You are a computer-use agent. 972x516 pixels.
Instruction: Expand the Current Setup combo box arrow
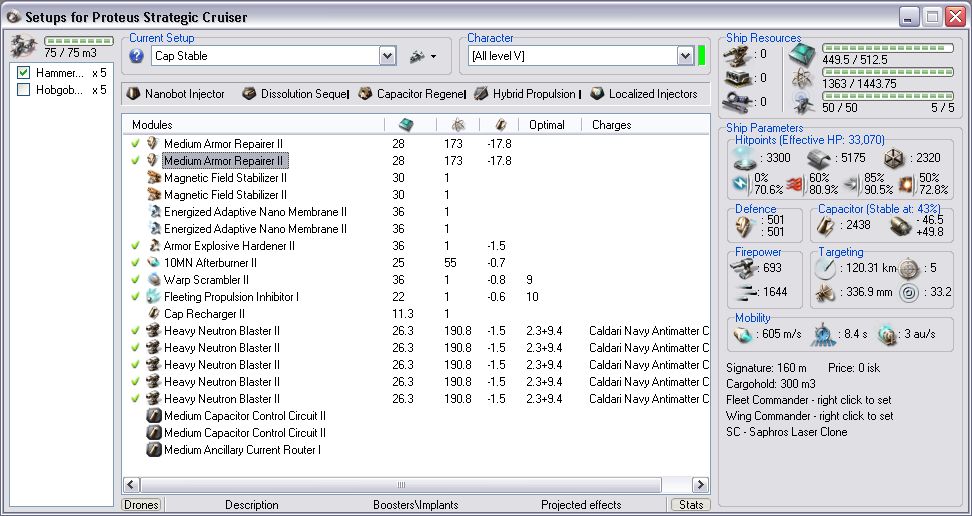387,56
